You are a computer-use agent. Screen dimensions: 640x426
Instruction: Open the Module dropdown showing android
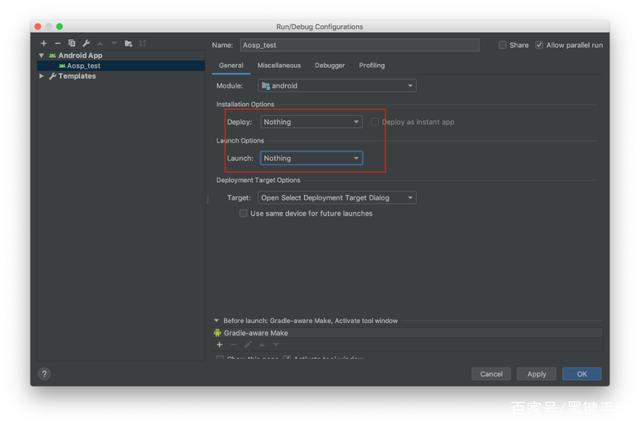[x=337, y=86]
